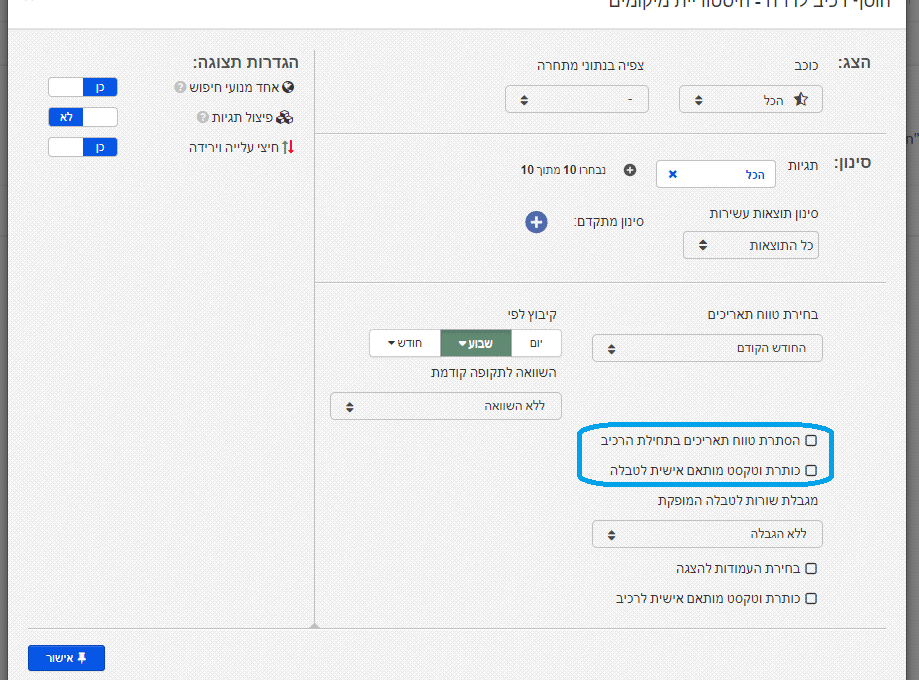This screenshot has height=680, width=919.
Task: Click the 'מגבלת שורות לטבלה המופקת' label
Action: [x=738, y=501]
